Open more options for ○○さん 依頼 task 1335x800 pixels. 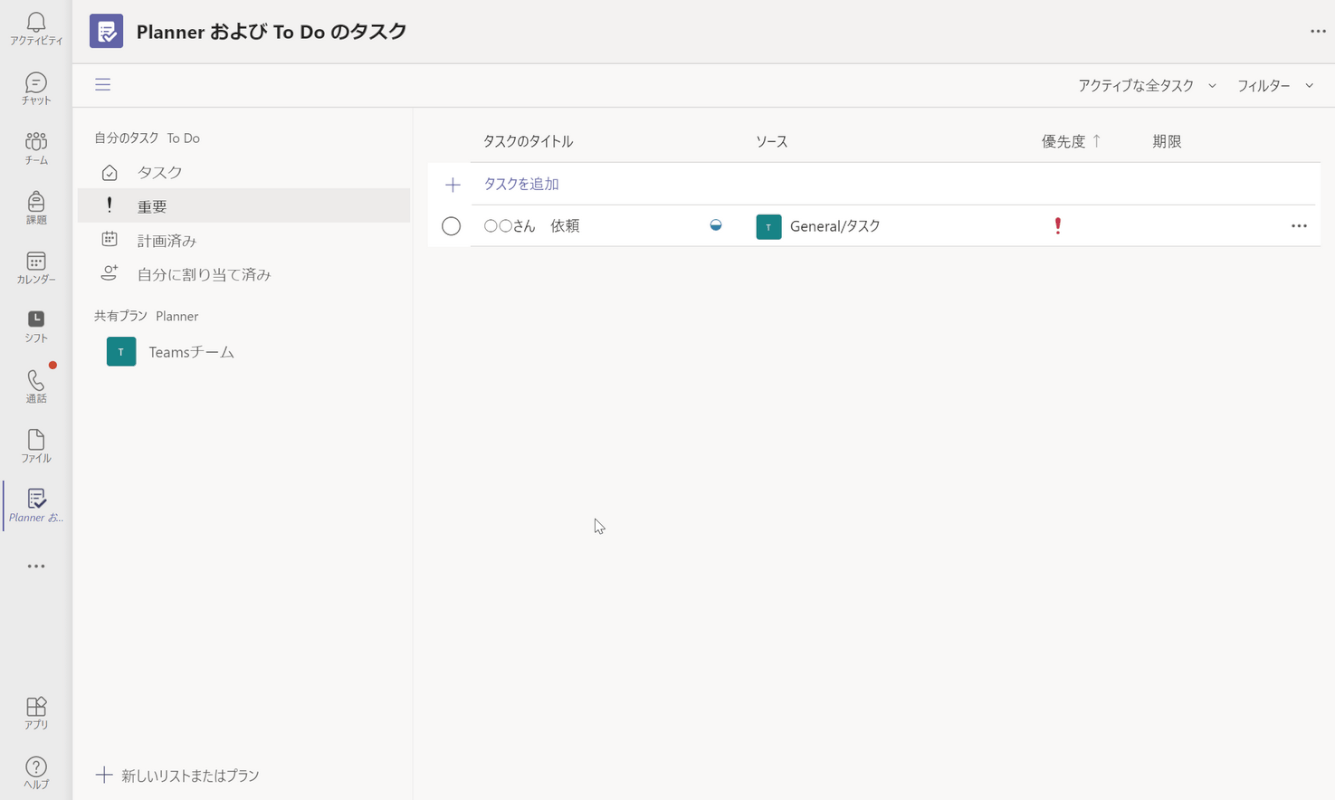(x=1299, y=226)
